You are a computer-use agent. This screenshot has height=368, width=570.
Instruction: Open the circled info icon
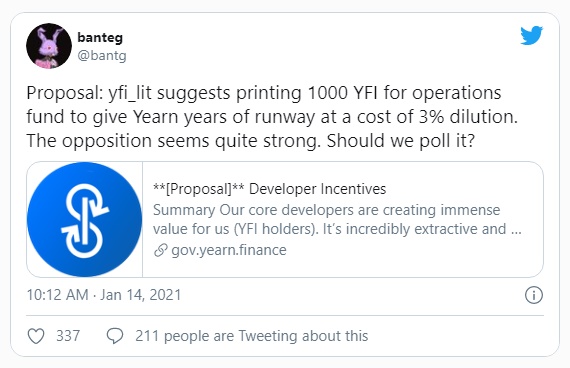(534, 295)
